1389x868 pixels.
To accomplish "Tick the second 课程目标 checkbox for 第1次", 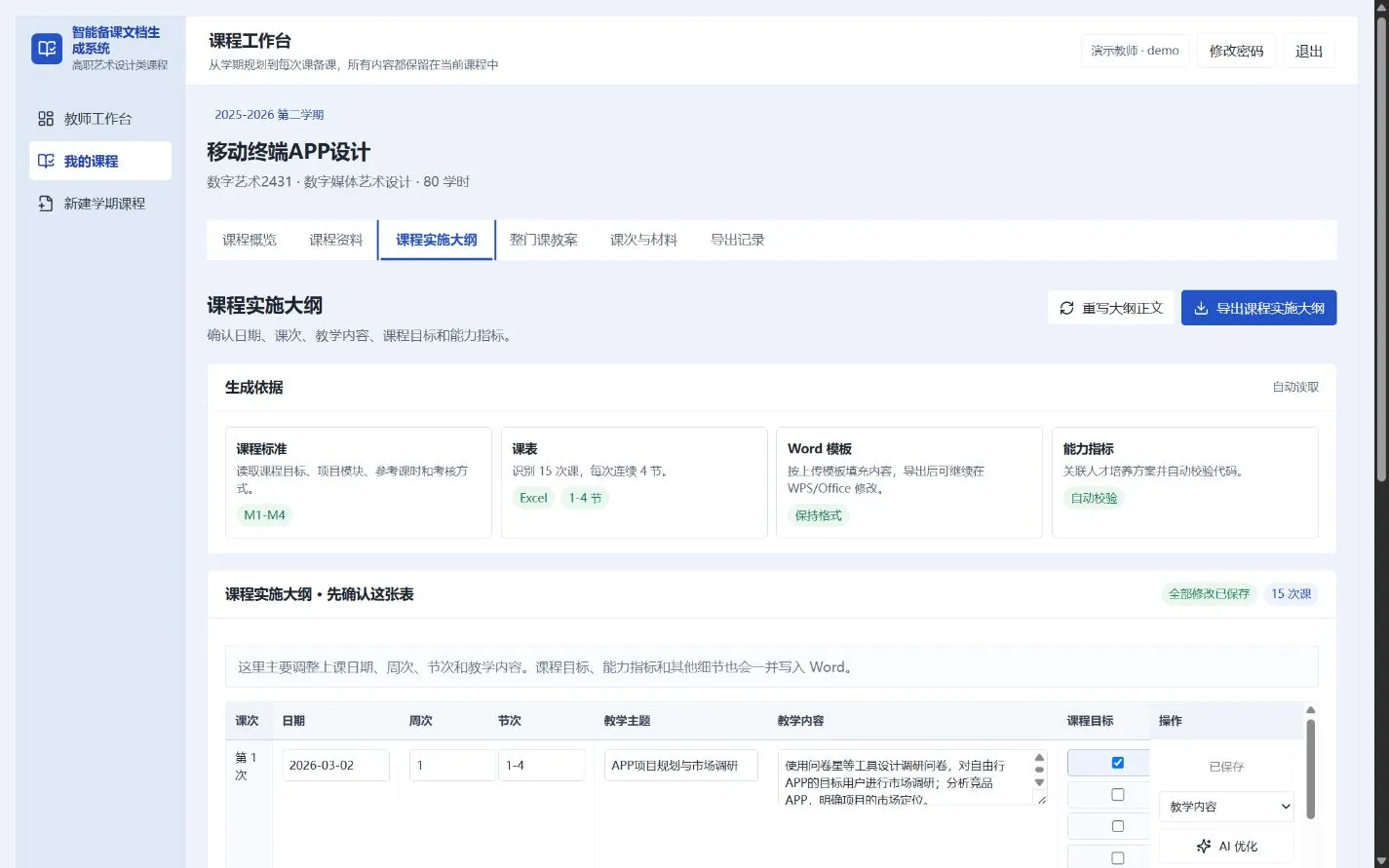I will click(1118, 795).
